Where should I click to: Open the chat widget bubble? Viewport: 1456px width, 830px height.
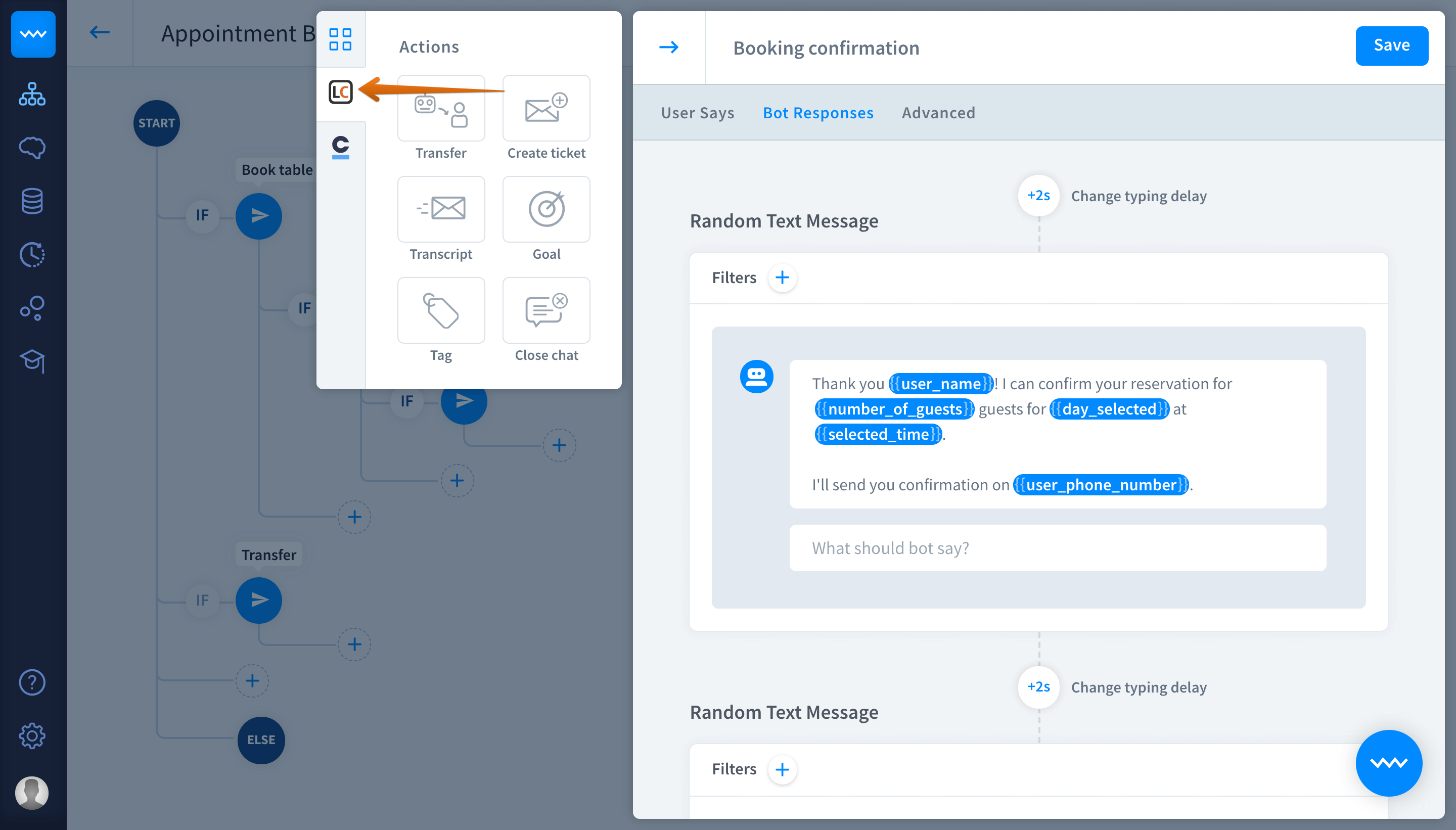pyautogui.click(x=1388, y=763)
